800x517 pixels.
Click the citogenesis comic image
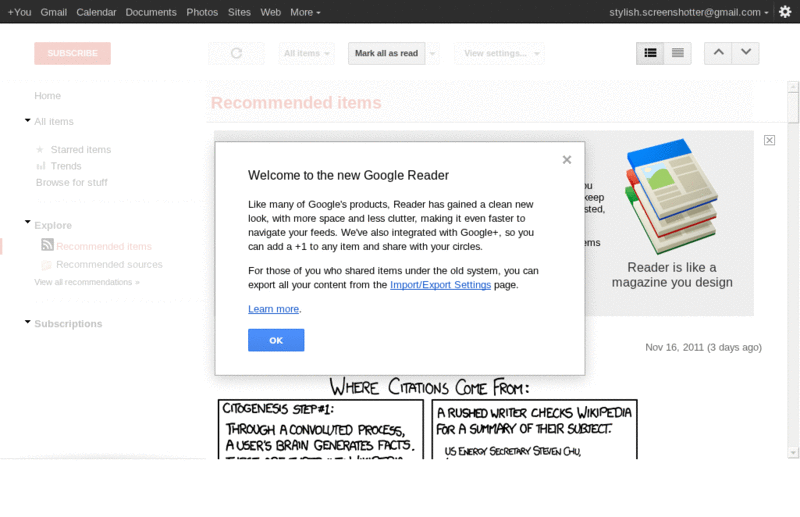tap(428, 417)
